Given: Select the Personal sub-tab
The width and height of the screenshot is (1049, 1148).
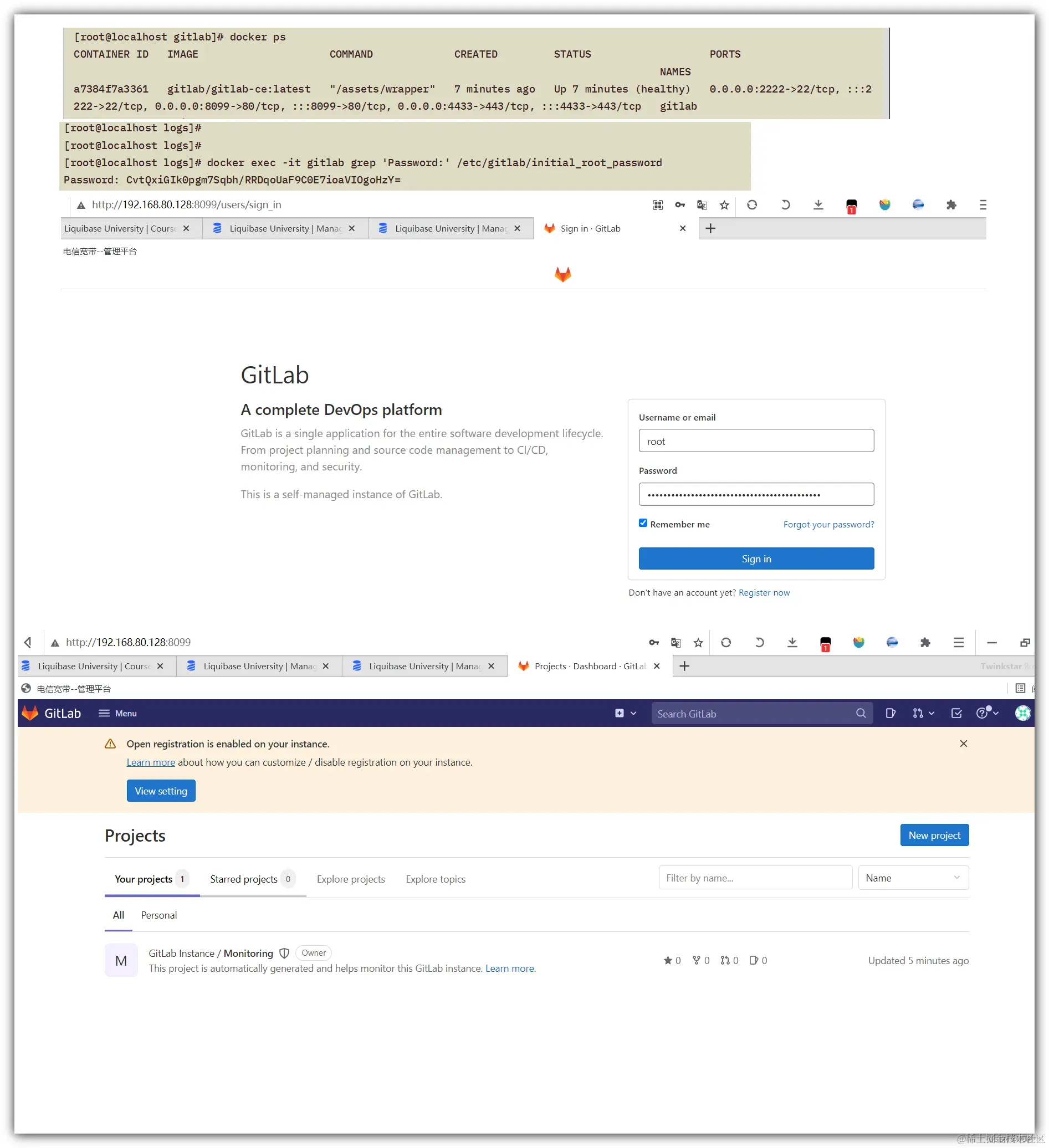Looking at the screenshot, I should pyautogui.click(x=159, y=915).
